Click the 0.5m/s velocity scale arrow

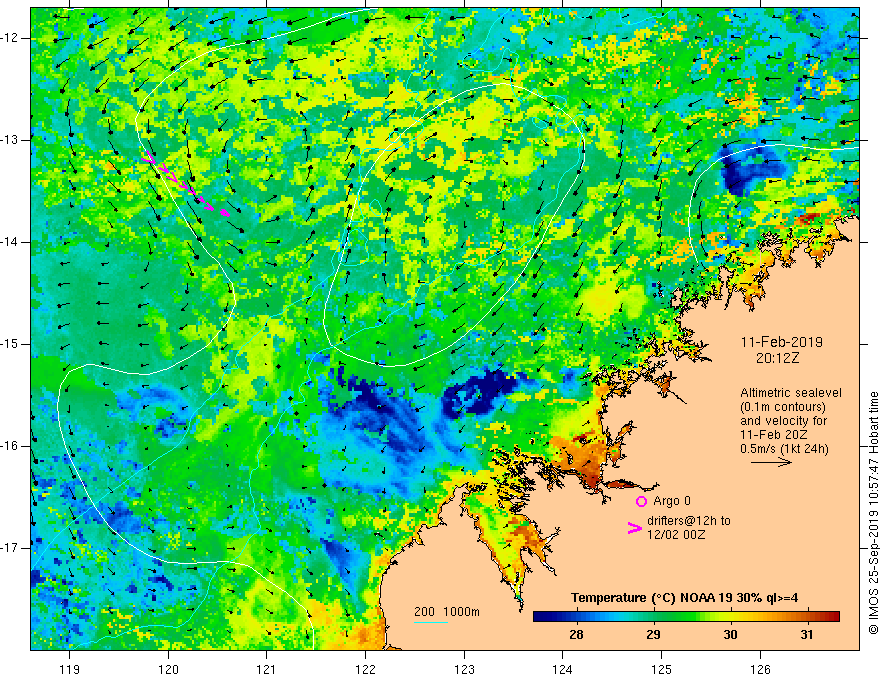point(771,462)
